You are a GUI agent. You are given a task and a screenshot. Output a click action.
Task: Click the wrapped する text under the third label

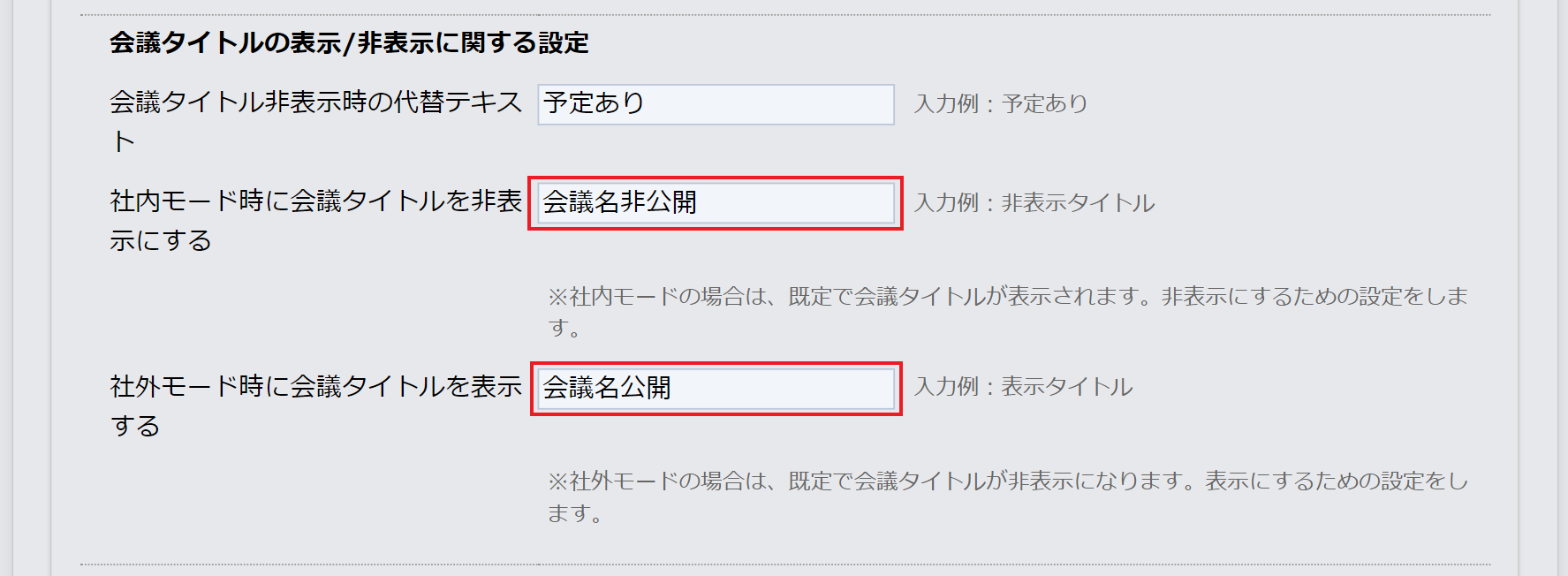135,427
